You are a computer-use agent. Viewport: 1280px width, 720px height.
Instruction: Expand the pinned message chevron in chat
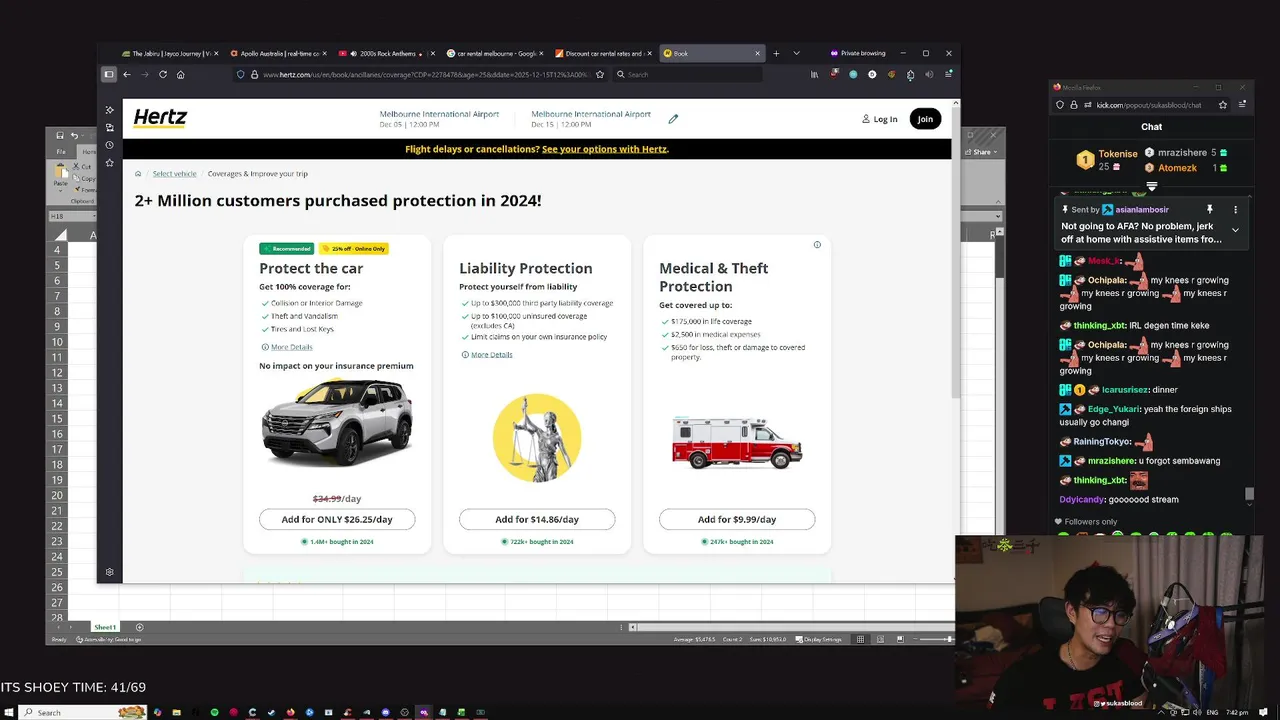(1235, 230)
